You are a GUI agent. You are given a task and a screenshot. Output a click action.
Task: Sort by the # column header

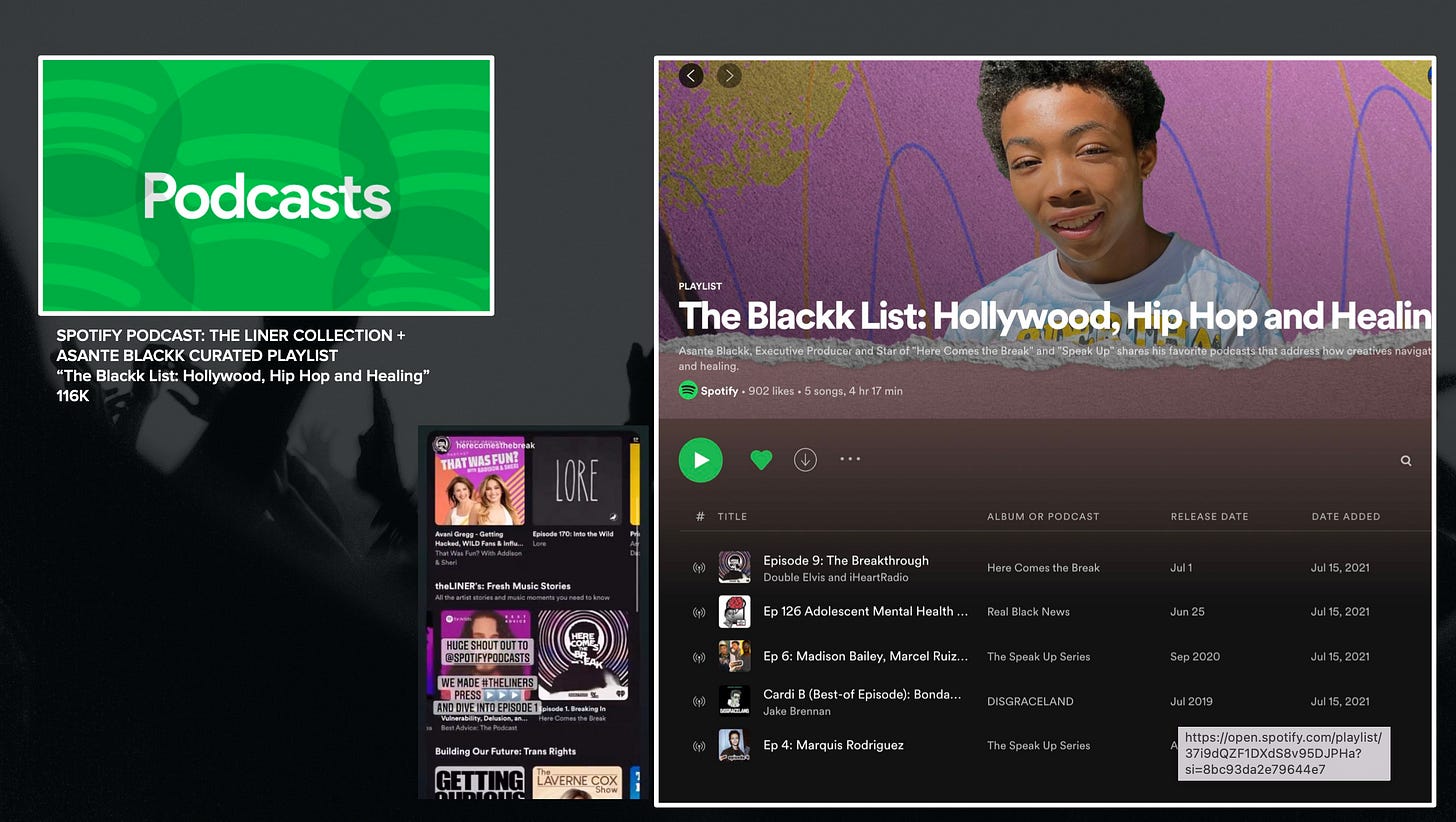coord(700,517)
